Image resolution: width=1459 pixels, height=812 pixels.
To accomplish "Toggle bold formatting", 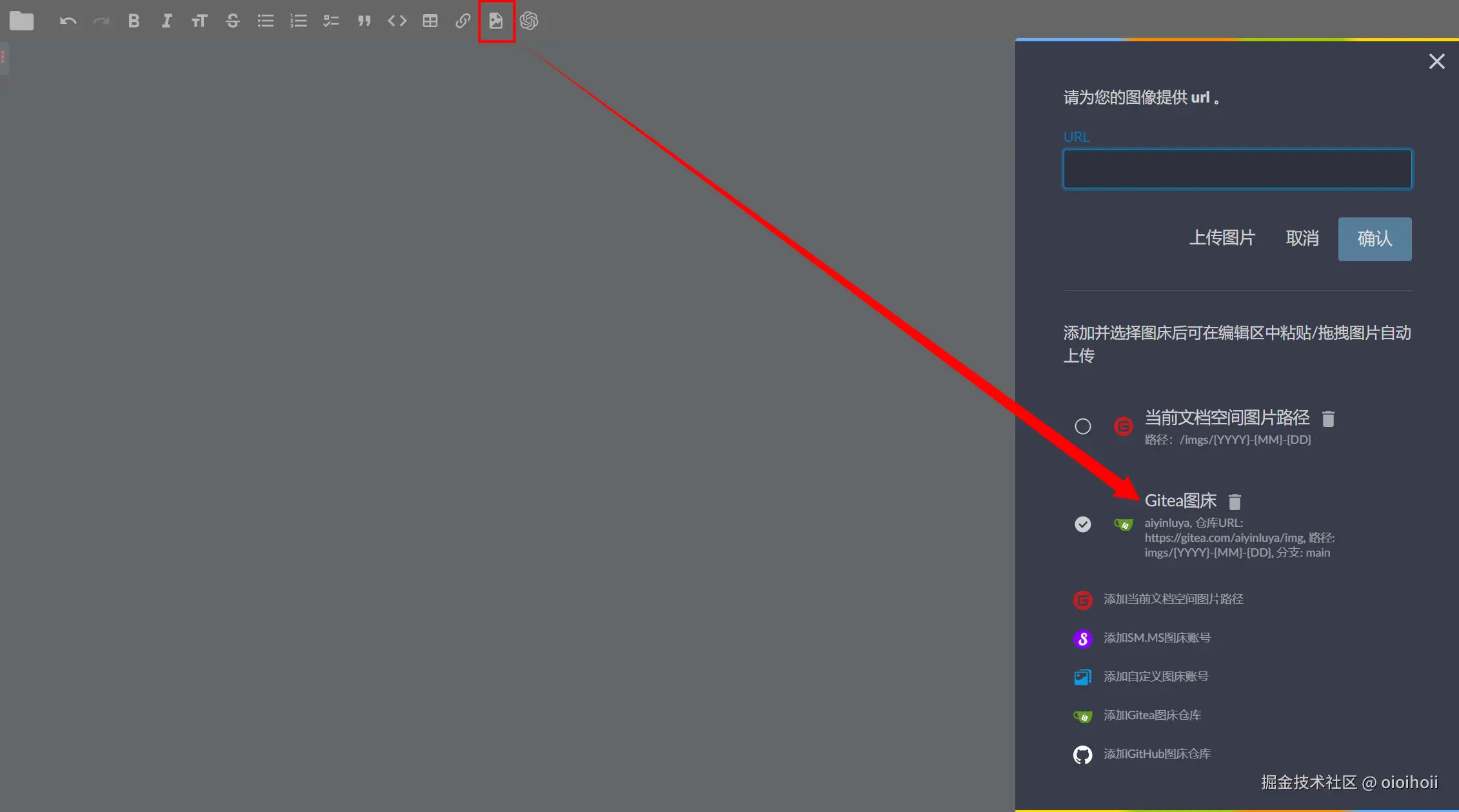I will (x=134, y=21).
